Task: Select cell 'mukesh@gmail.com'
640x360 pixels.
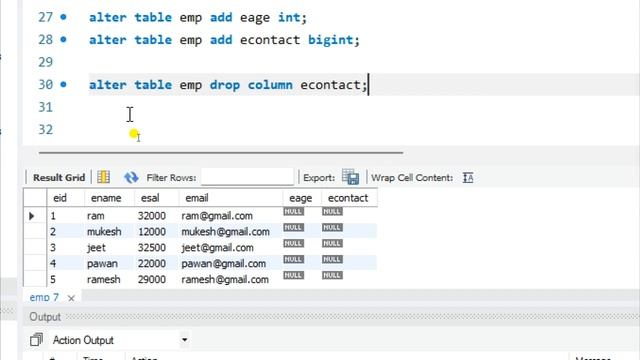Action: point(225,231)
